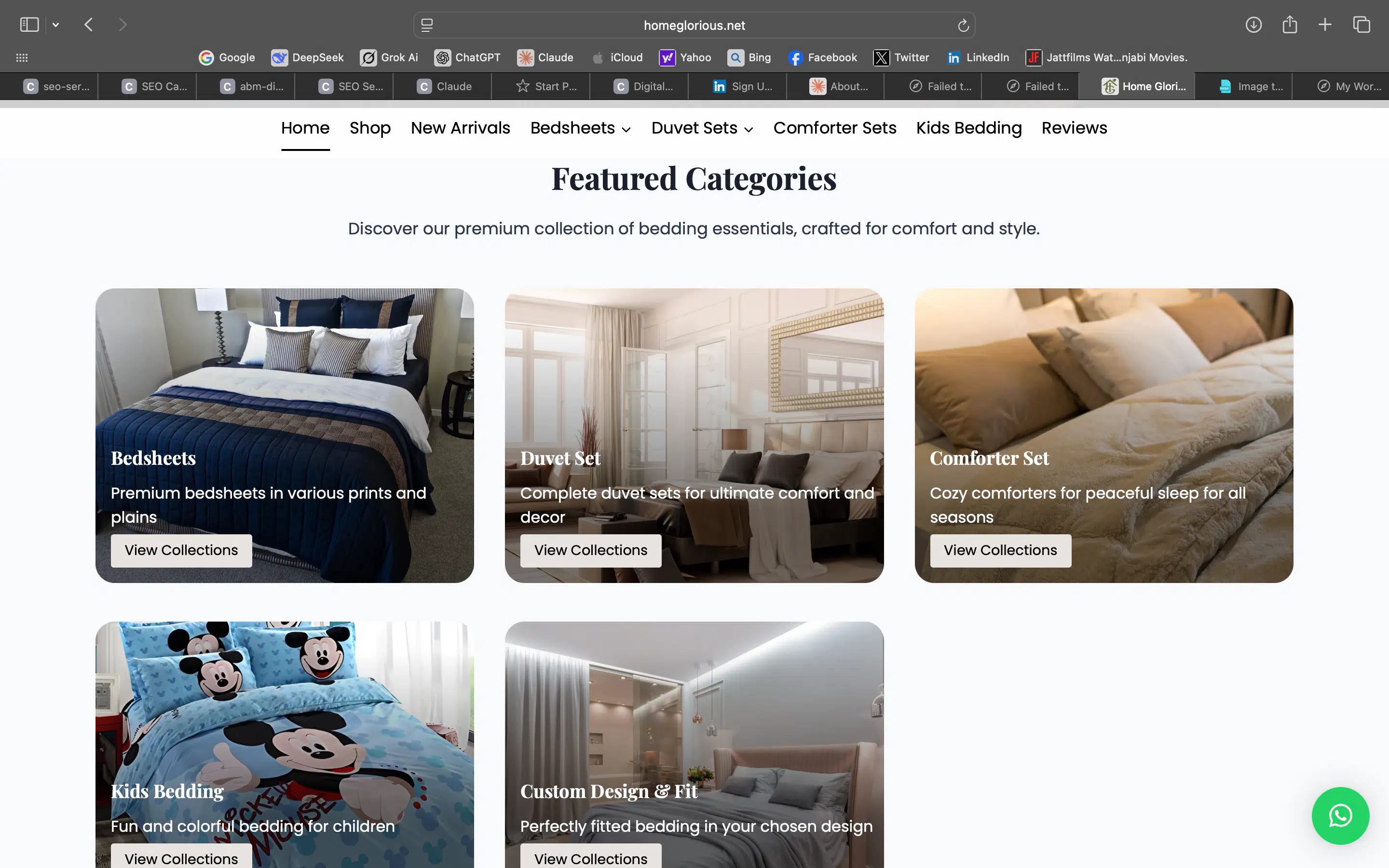Screen dimensions: 1389x868
Task: Click View Collections on the Comforter Set card
Action: tap(1000, 550)
